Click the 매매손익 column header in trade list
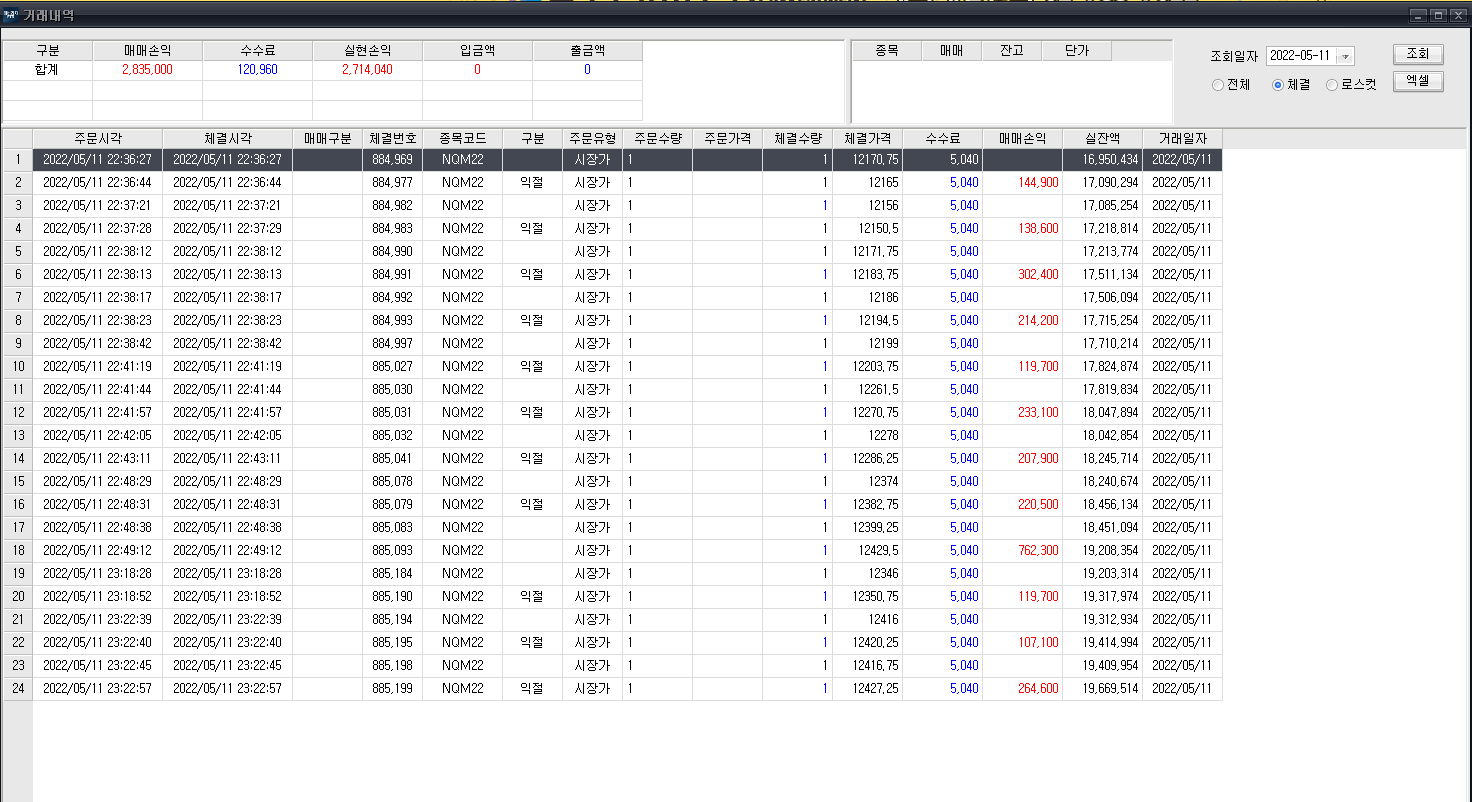 pos(1022,138)
